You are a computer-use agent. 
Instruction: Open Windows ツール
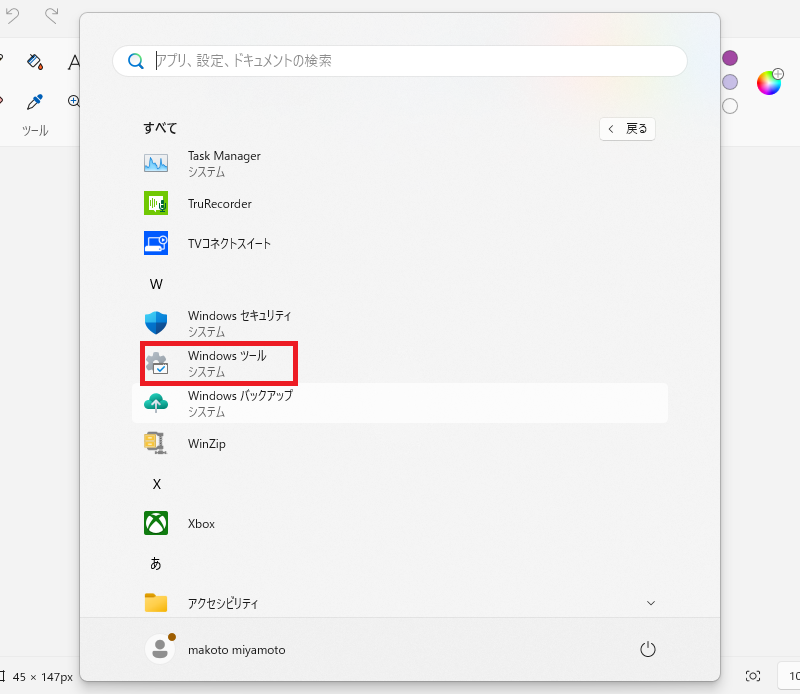tap(226, 363)
